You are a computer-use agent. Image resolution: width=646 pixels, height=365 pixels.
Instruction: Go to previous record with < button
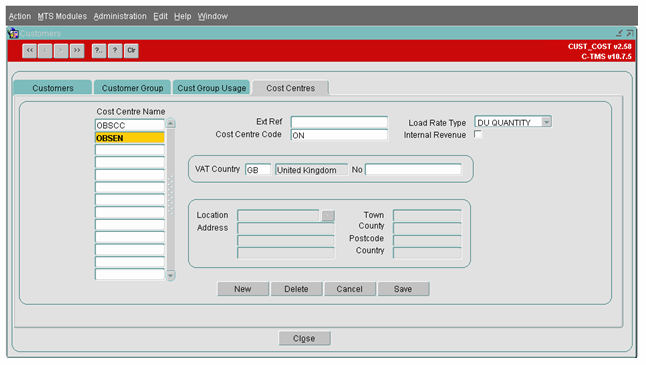pyautogui.click(x=45, y=51)
